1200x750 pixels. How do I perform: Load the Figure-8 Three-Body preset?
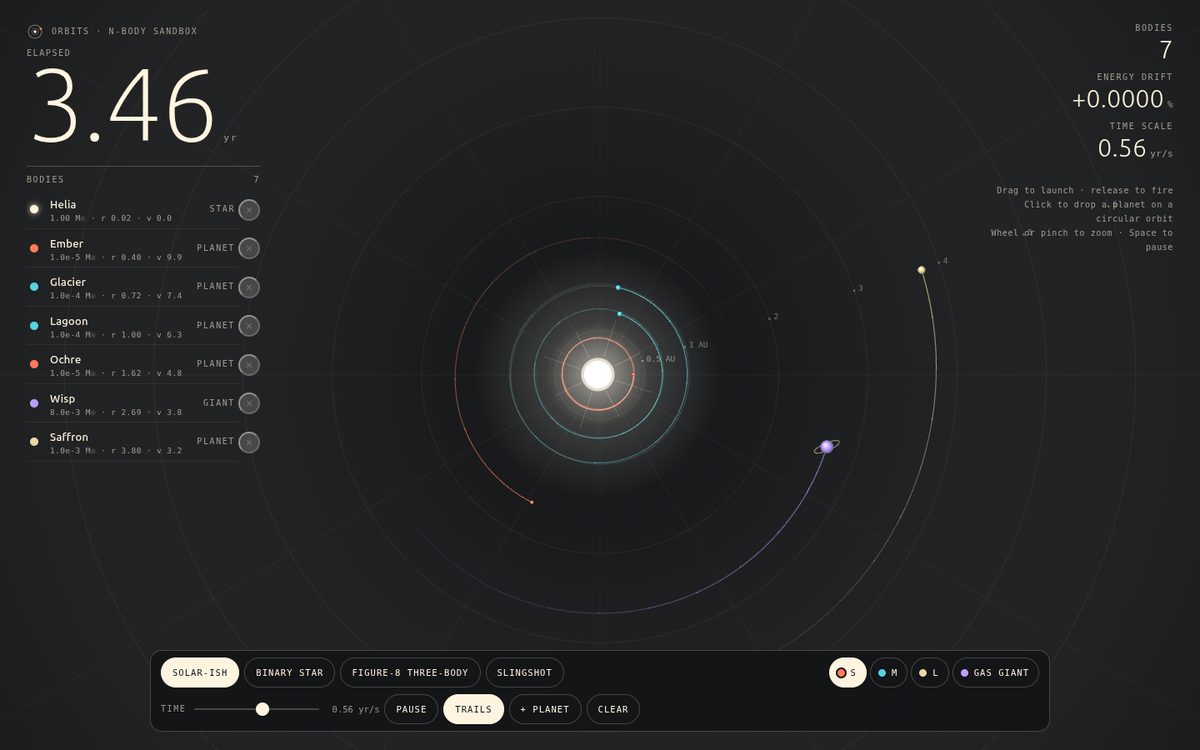[410, 673]
